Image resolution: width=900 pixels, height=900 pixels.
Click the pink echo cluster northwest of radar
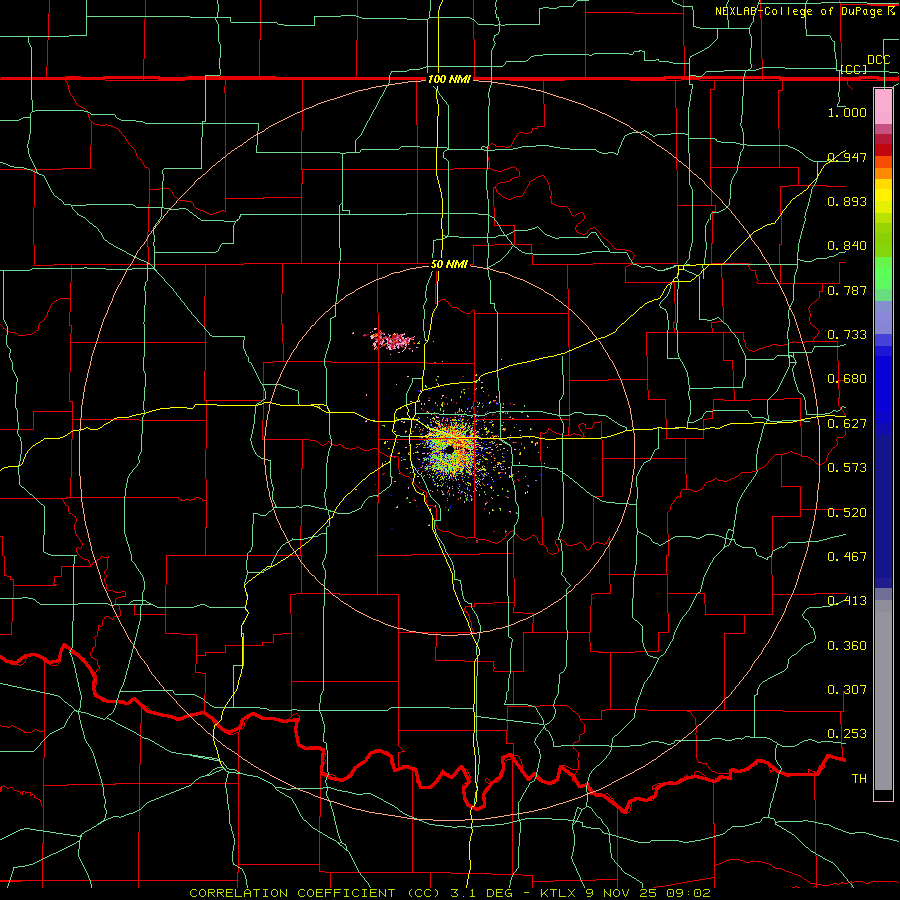point(393,340)
